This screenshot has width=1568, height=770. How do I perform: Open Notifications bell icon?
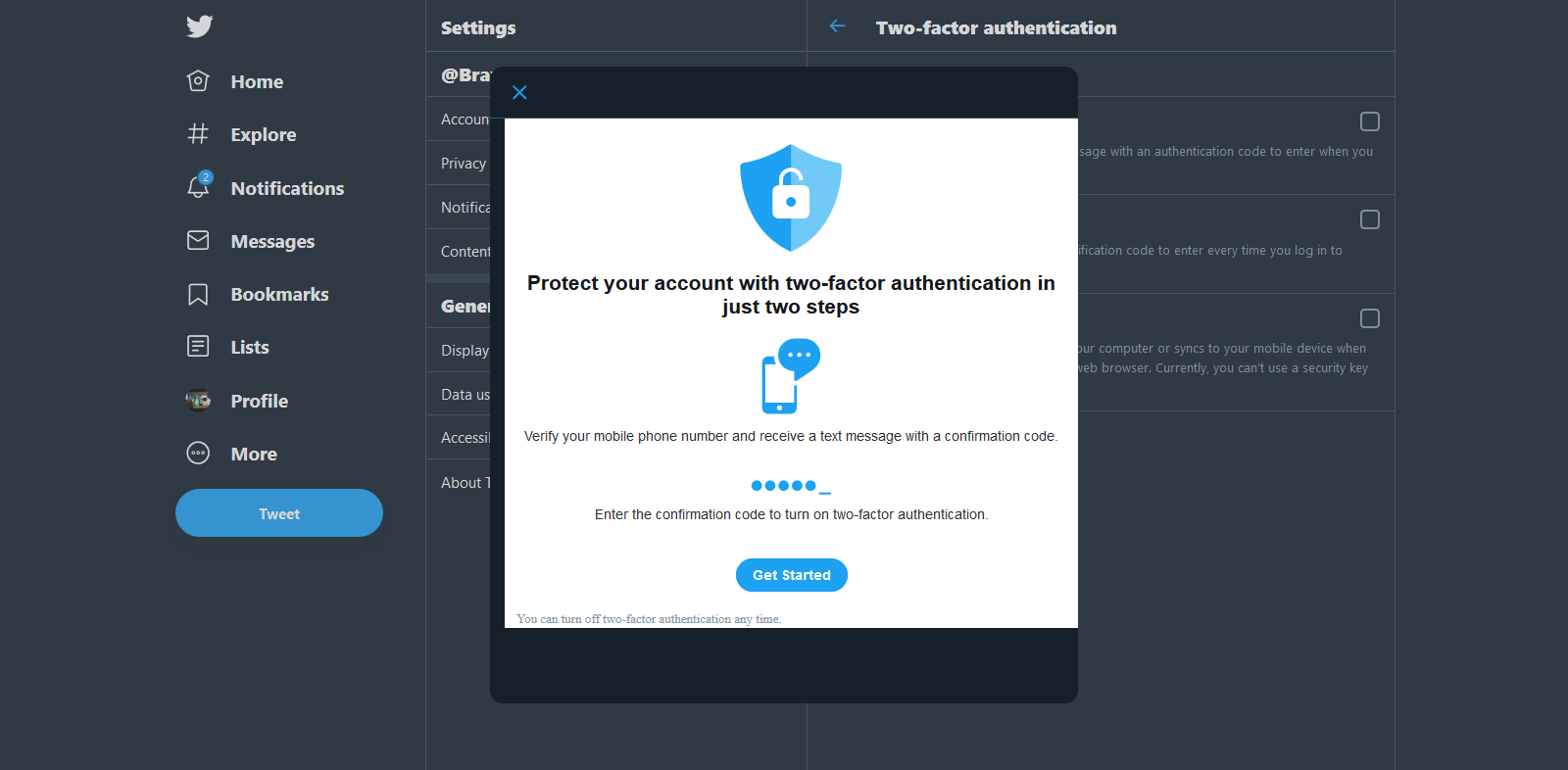[198, 187]
